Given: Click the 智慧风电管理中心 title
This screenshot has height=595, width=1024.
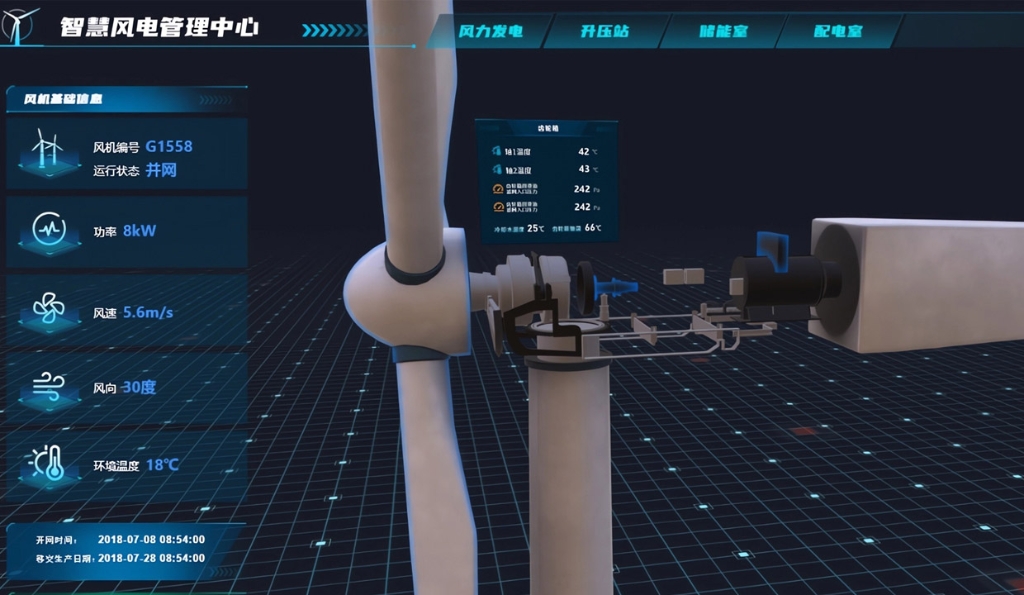Looking at the screenshot, I should coord(159,27).
